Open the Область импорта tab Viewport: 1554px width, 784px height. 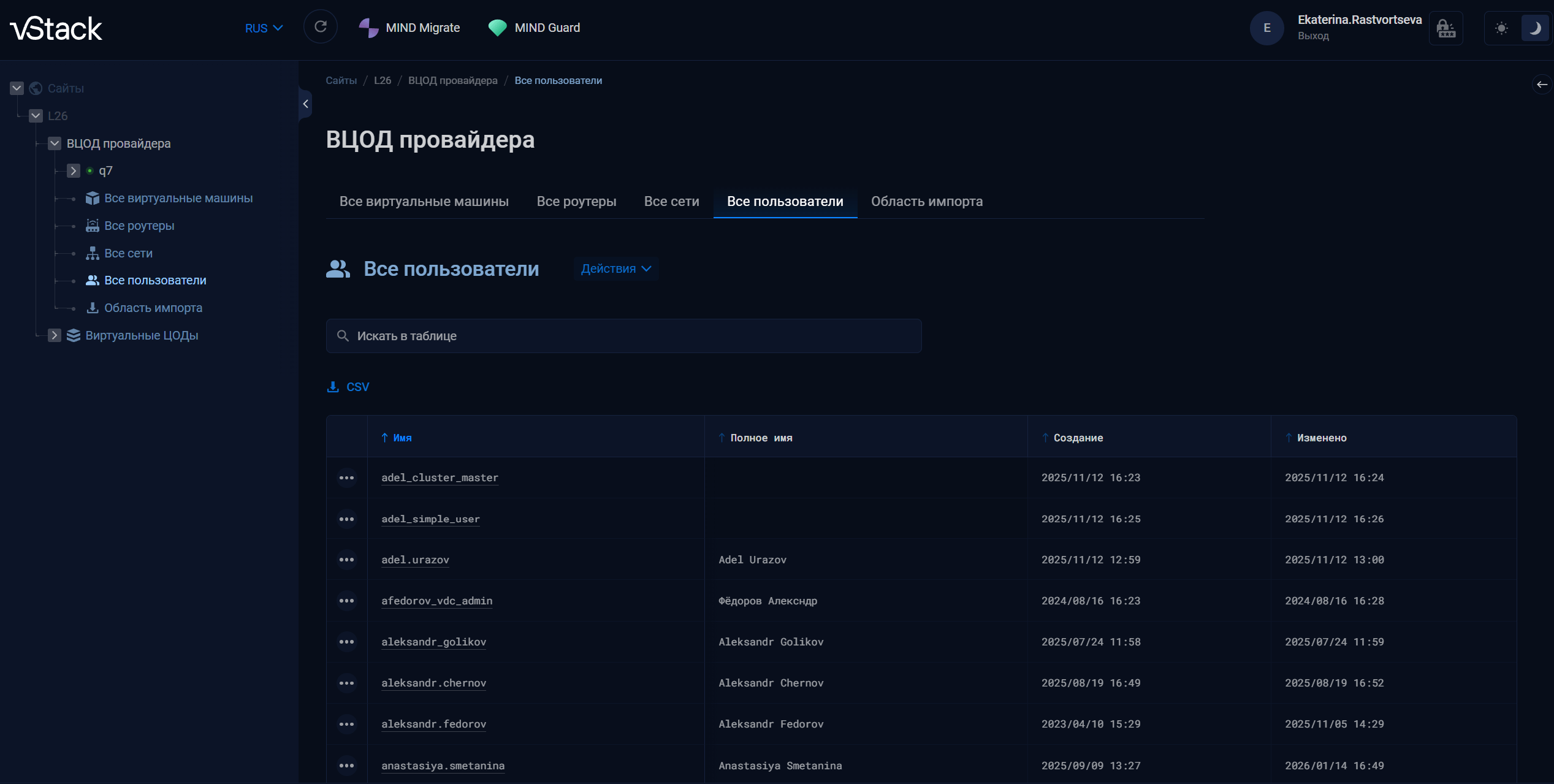click(926, 202)
